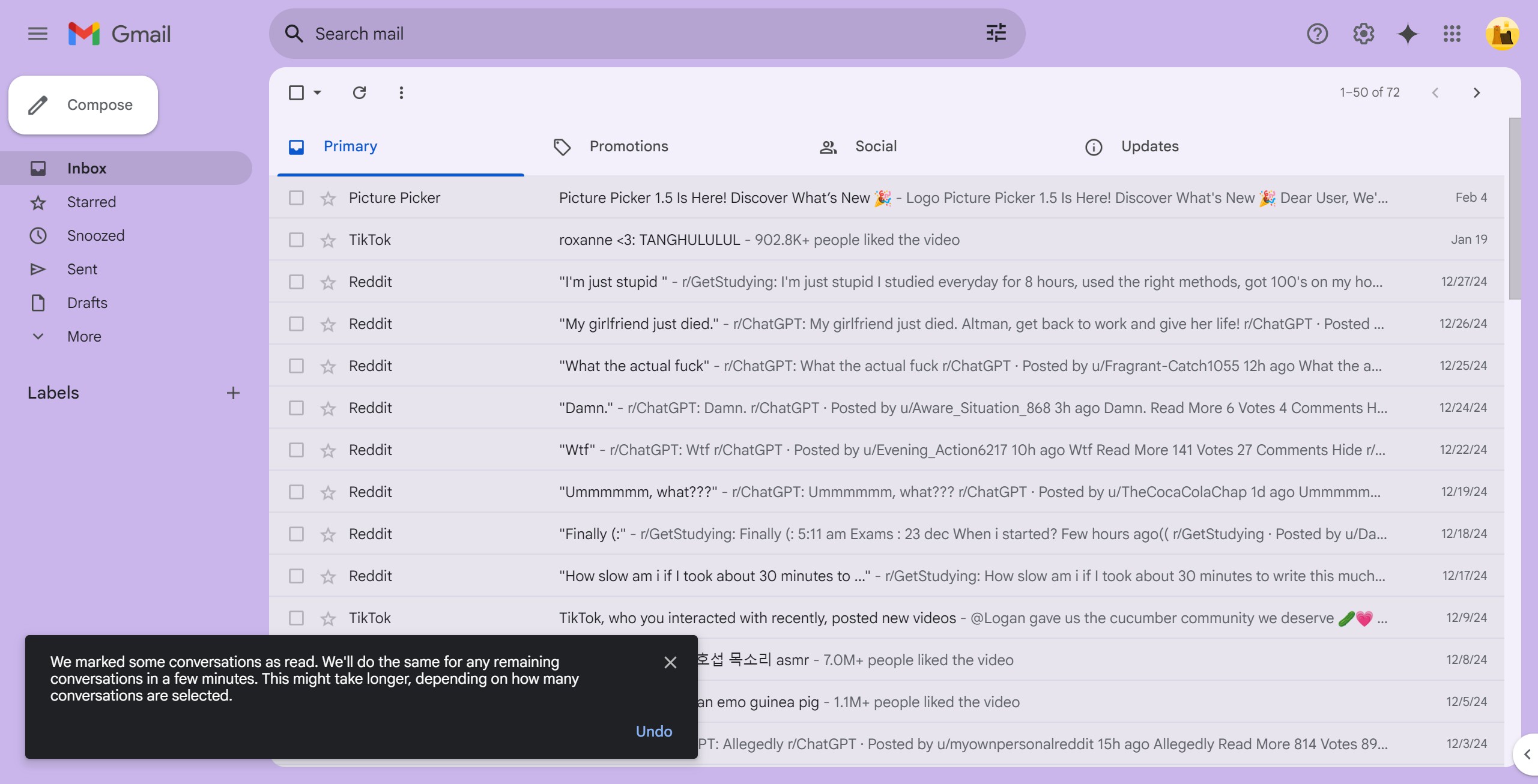Check the "I'm just stupid" email
The width and height of the screenshot is (1538, 784).
pos(296,282)
